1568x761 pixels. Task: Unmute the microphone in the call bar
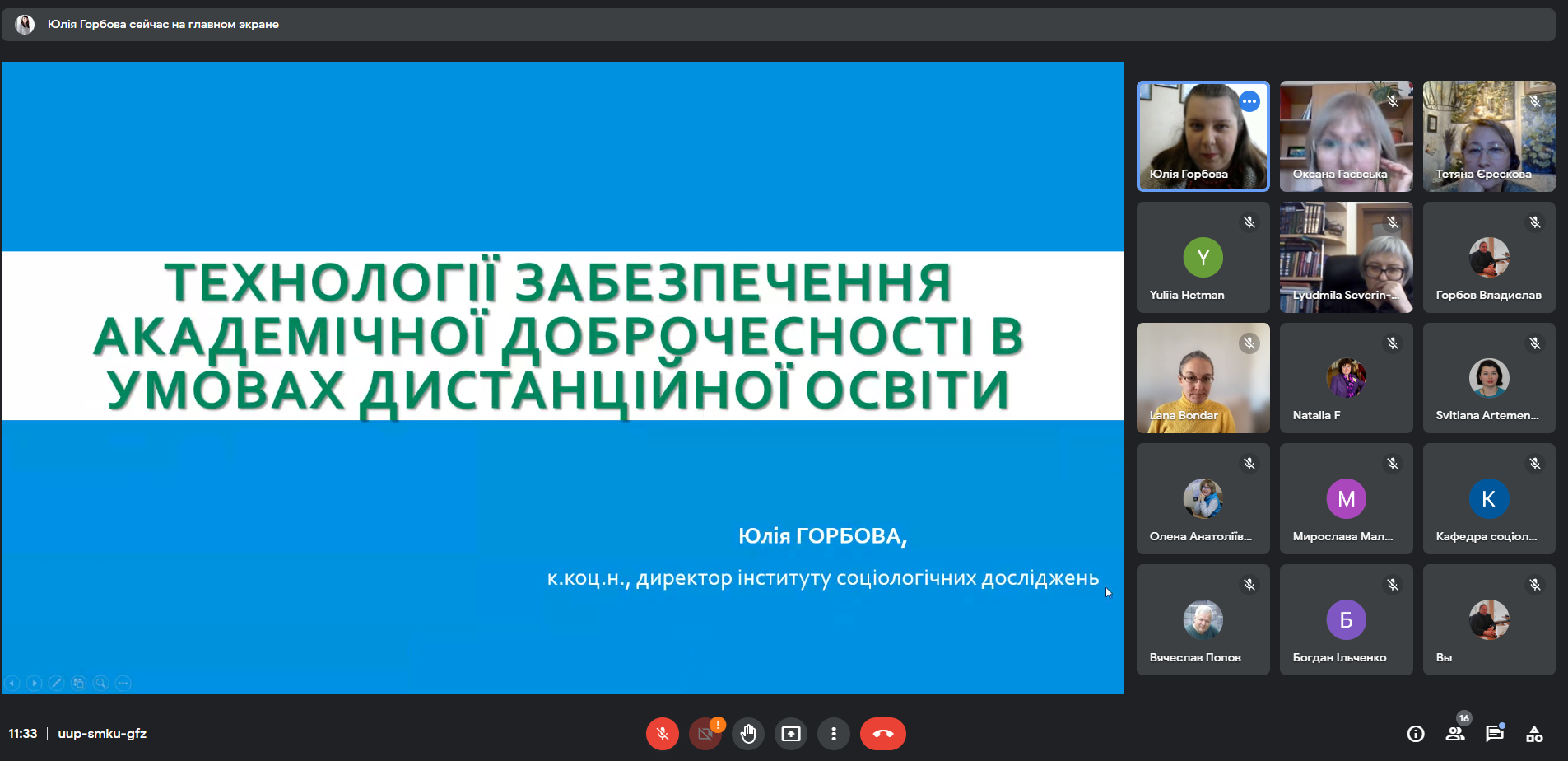click(662, 734)
